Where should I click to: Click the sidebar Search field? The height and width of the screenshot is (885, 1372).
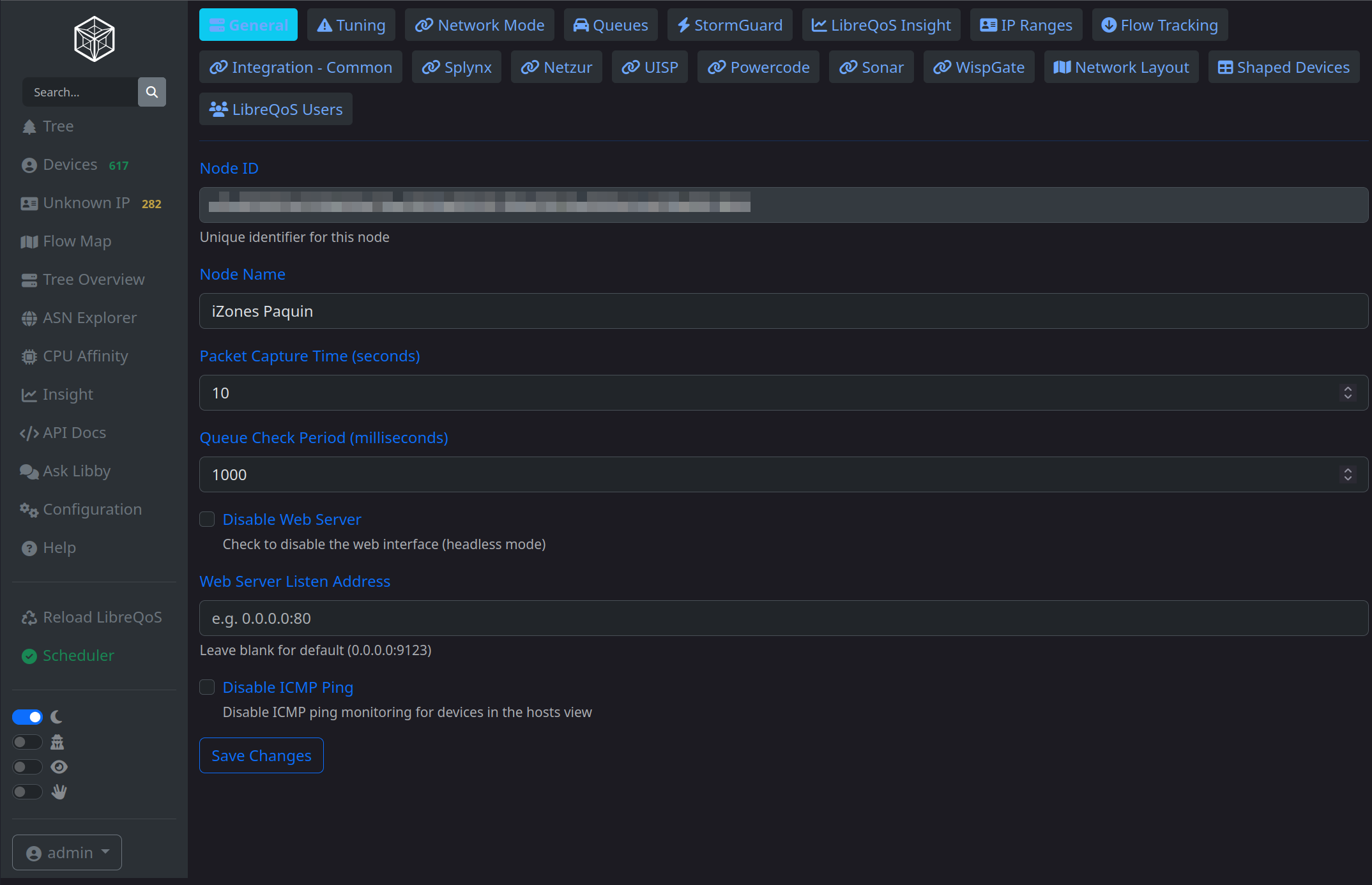click(80, 92)
